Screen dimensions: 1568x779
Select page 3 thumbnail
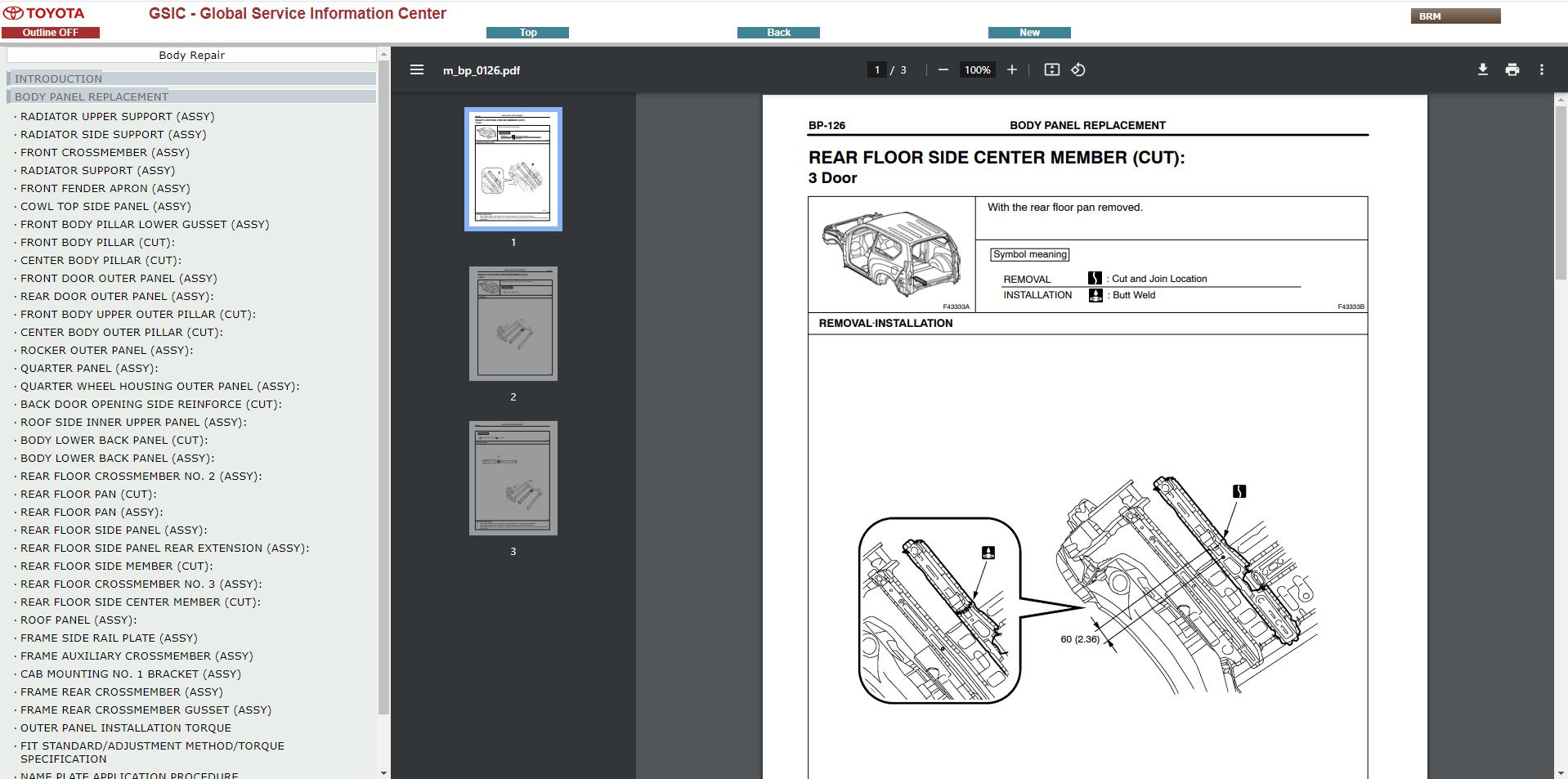click(x=513, y=478)
